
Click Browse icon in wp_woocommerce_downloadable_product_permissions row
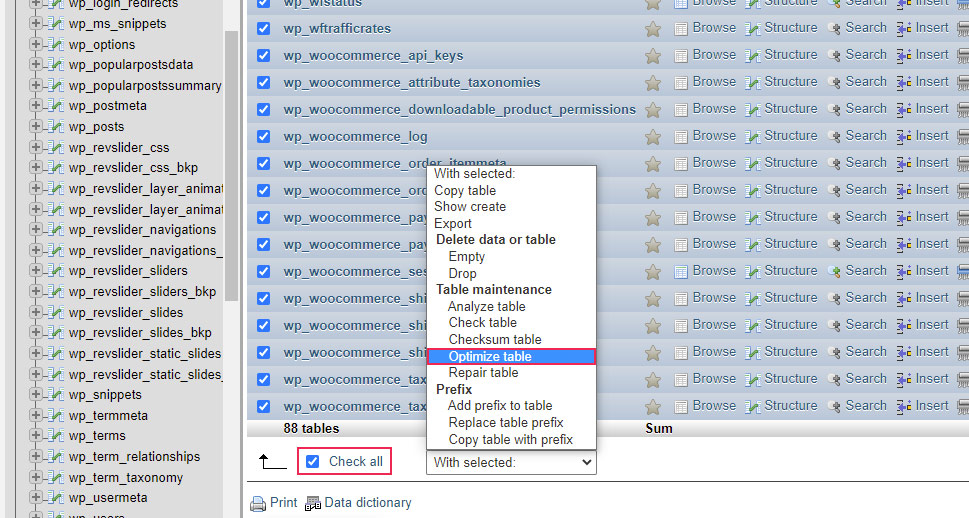tap(680, 110)
